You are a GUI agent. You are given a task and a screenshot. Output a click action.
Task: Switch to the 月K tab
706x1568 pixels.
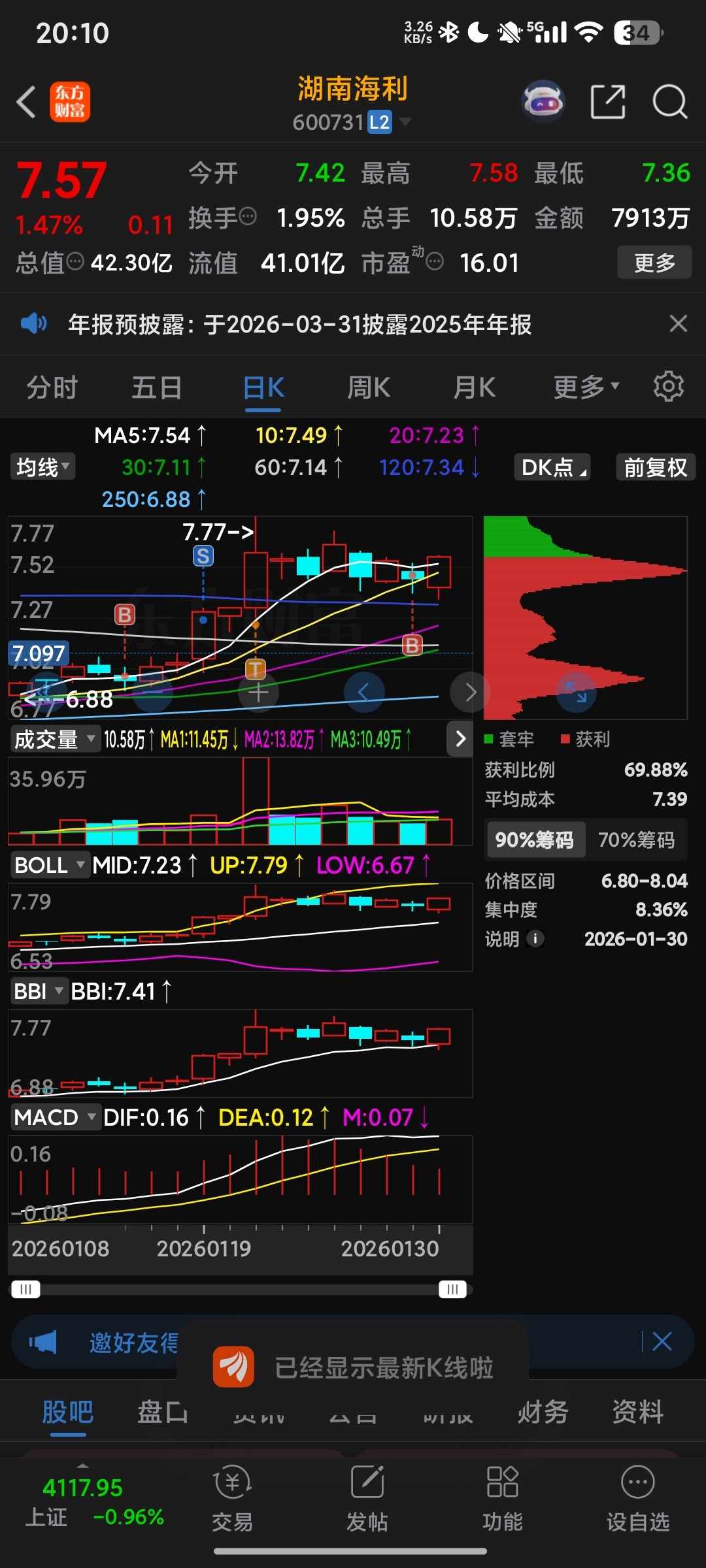(475, 387)
